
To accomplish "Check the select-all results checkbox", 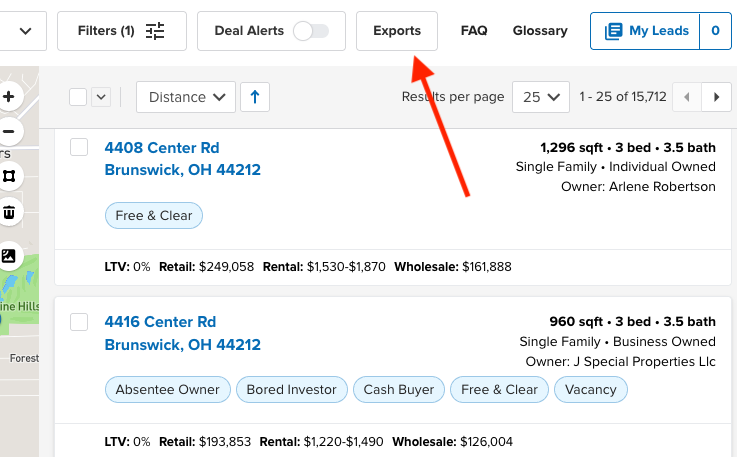I will click(78, 97).
